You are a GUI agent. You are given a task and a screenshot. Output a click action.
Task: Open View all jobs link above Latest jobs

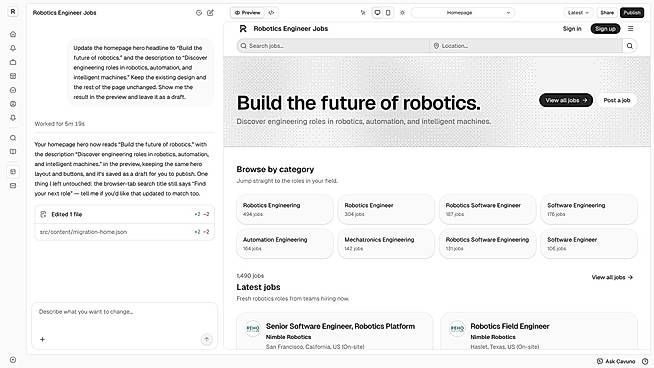tap(612, 277)
